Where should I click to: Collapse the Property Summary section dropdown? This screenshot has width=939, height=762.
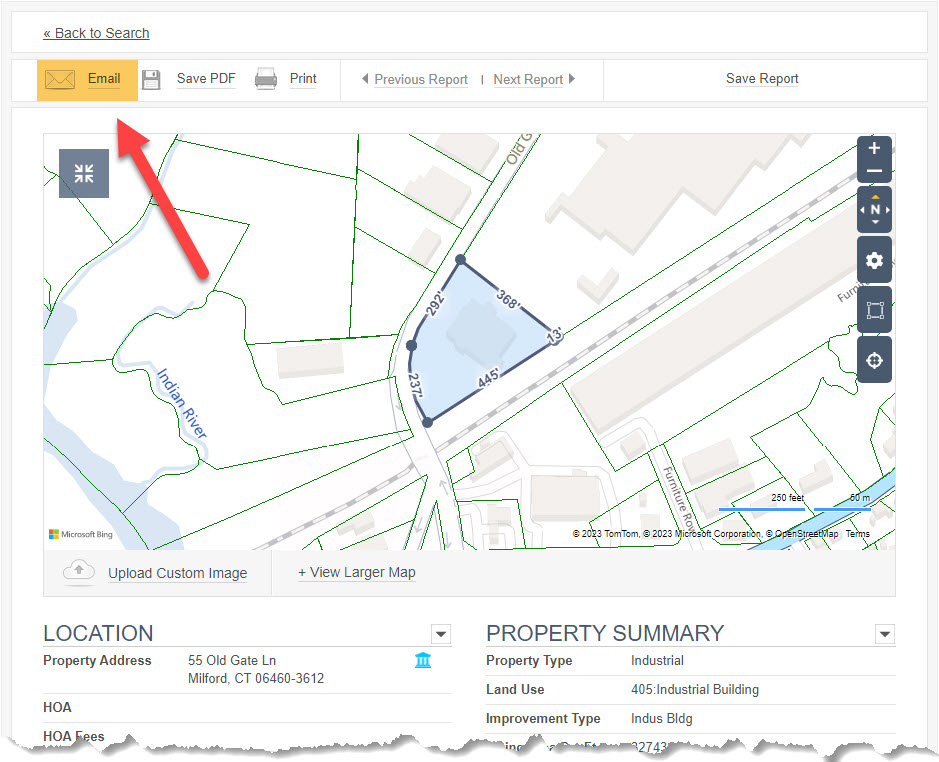[x=885, y=634]
